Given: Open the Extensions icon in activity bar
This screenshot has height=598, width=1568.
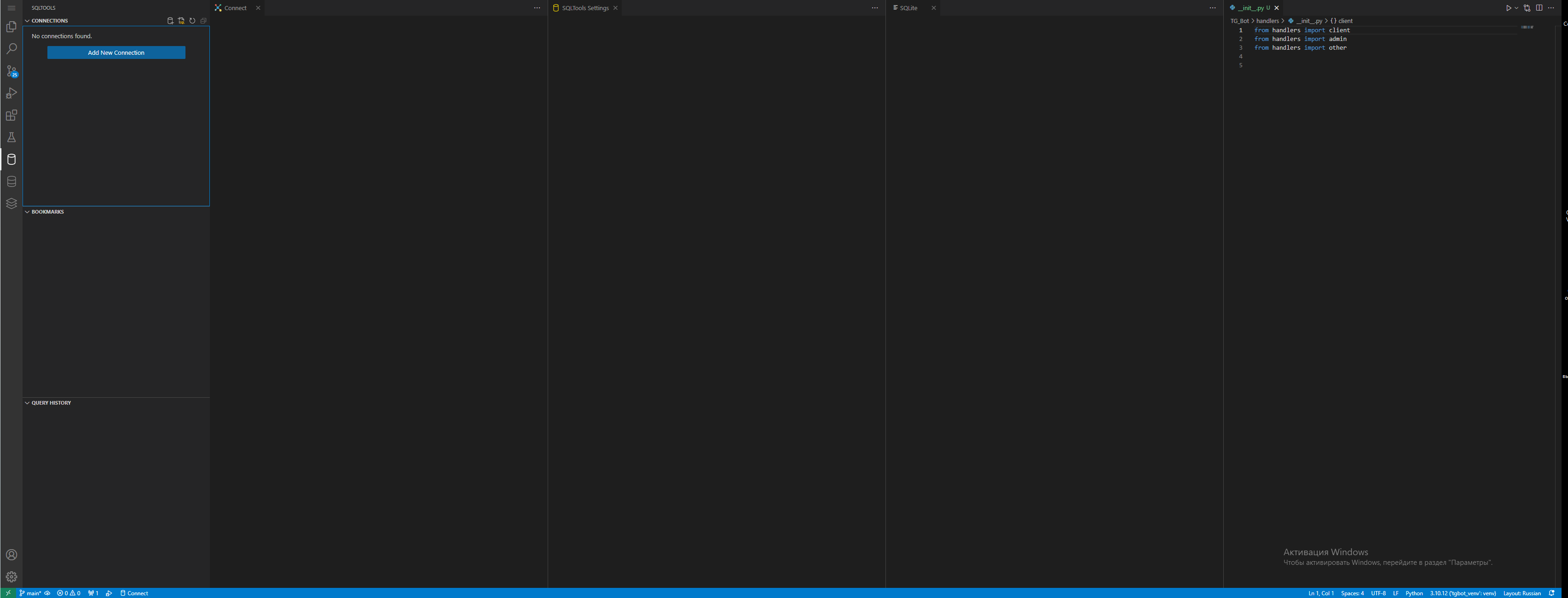Looking at the screenshot, I should click(11, 115).
